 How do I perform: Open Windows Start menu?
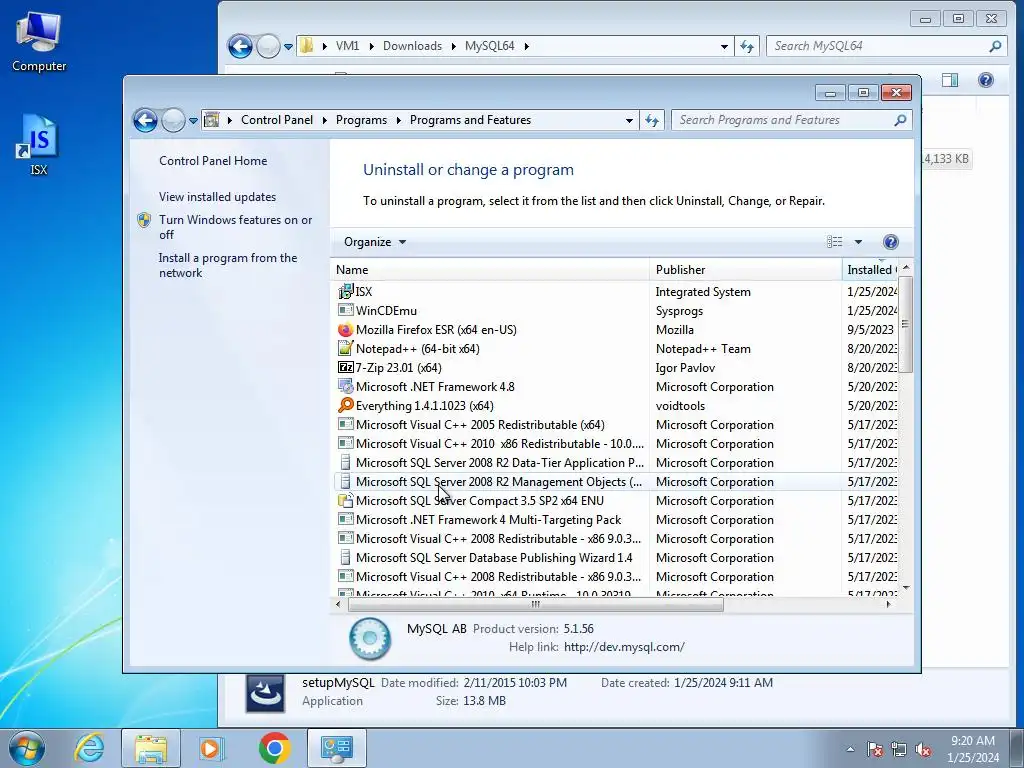click(x=26, y=748)
